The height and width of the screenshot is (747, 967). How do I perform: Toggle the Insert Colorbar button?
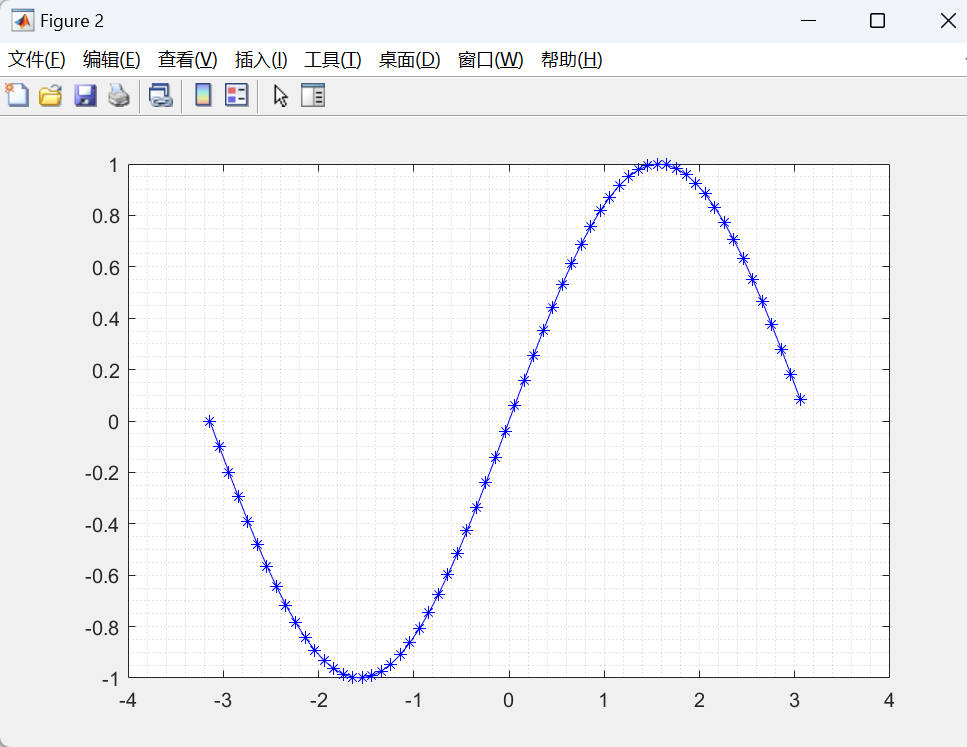click(x=203, y=96)
